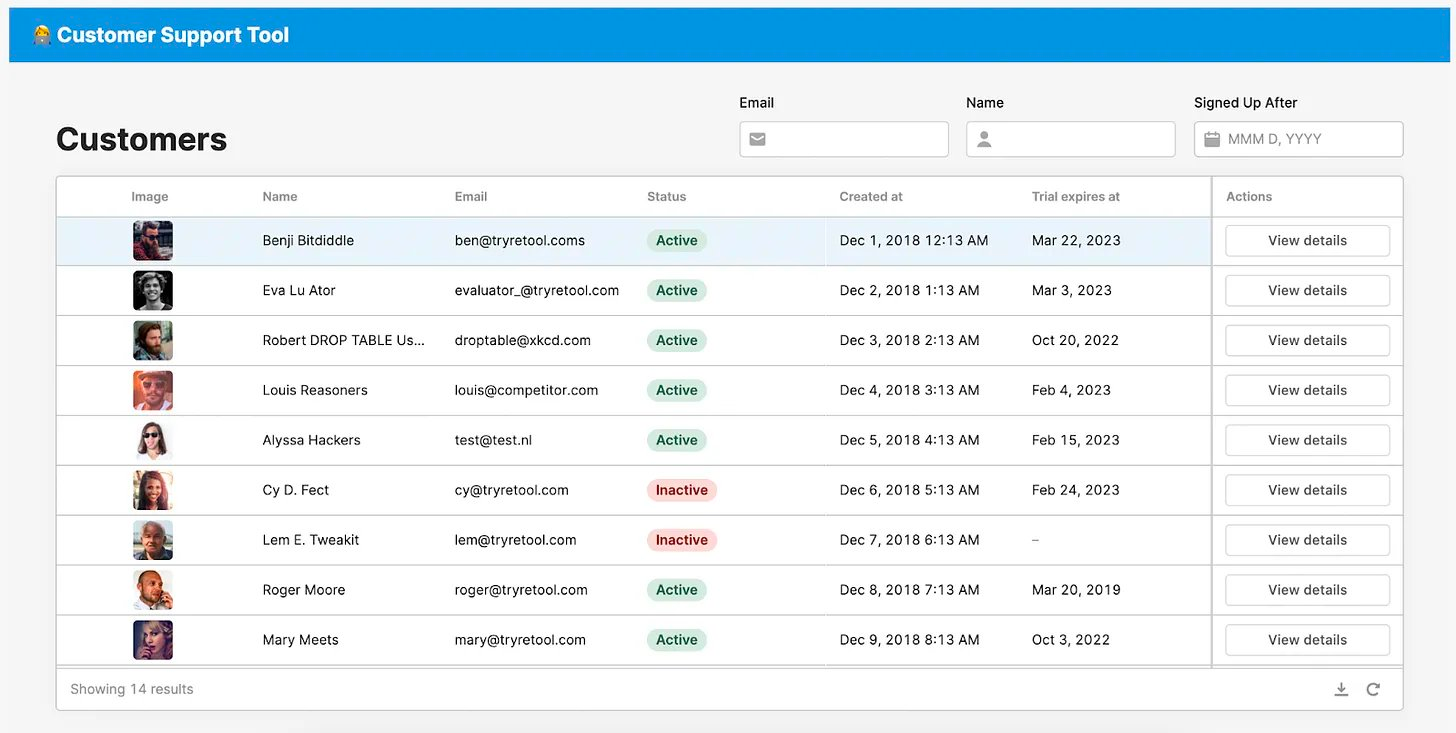Image resolution: width=1456 pixels, height=733 pixels.
Task: Select email mary@tryretool.com
Action: (x=520, y=641)
